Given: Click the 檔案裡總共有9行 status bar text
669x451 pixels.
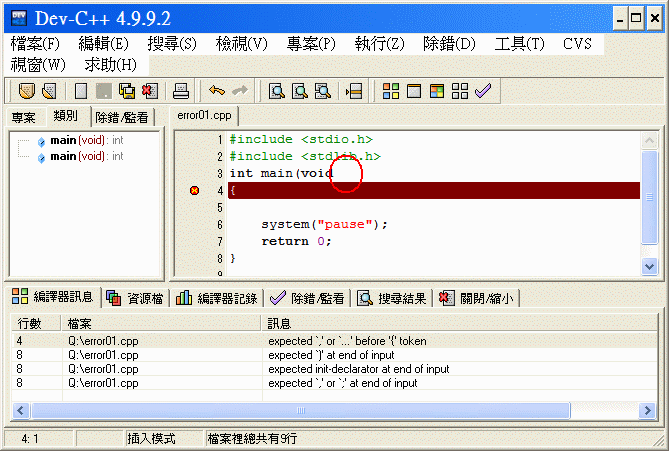Looking at the screenshot, I should [x=252, y=439].
